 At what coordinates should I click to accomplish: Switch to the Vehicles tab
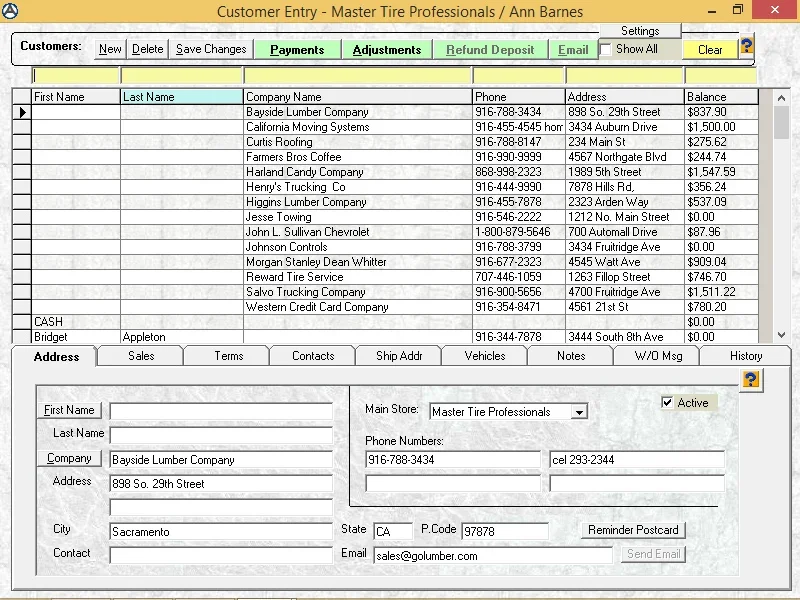click(x=484, y=356)
